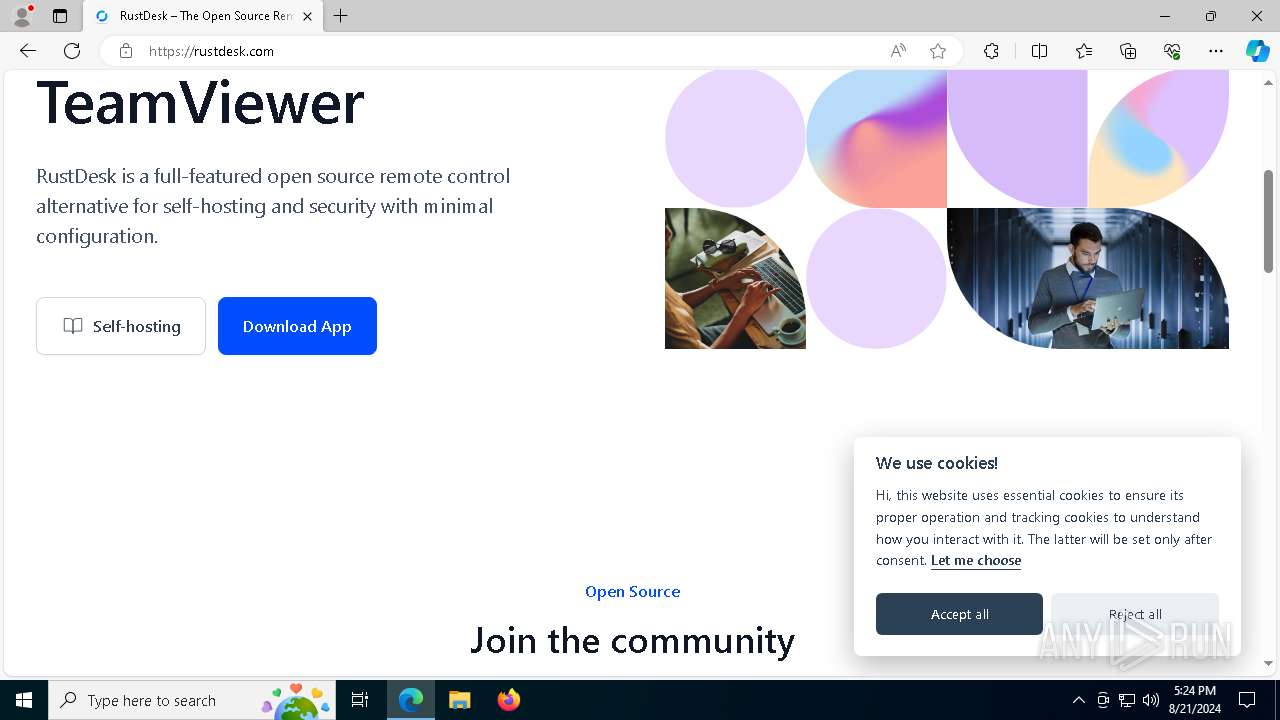This screenshot has width=1280, height=720.
Task: Launch Firefox from taskbar
Action: click(508, 700)
